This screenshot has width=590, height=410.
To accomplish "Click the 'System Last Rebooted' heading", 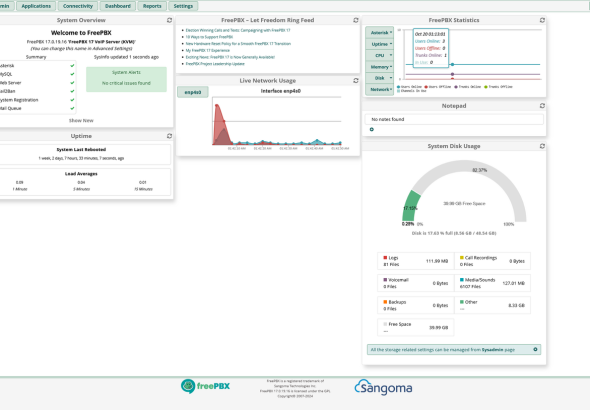I will click(81, 149).
